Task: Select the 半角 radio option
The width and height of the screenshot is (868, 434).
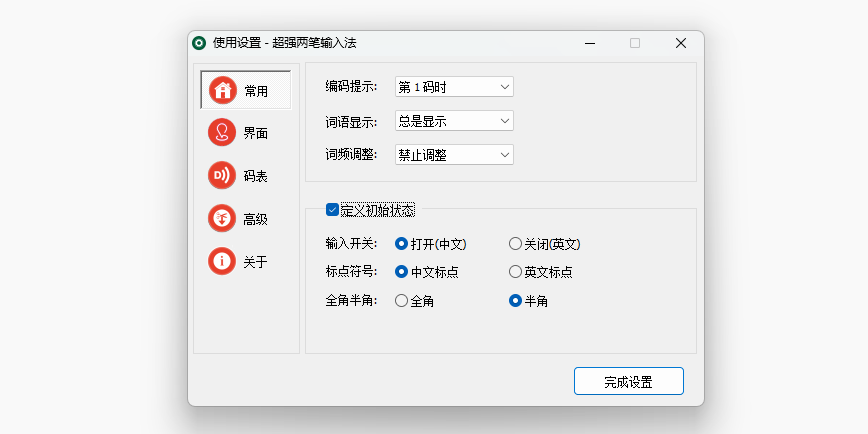Action: (516, 300)
